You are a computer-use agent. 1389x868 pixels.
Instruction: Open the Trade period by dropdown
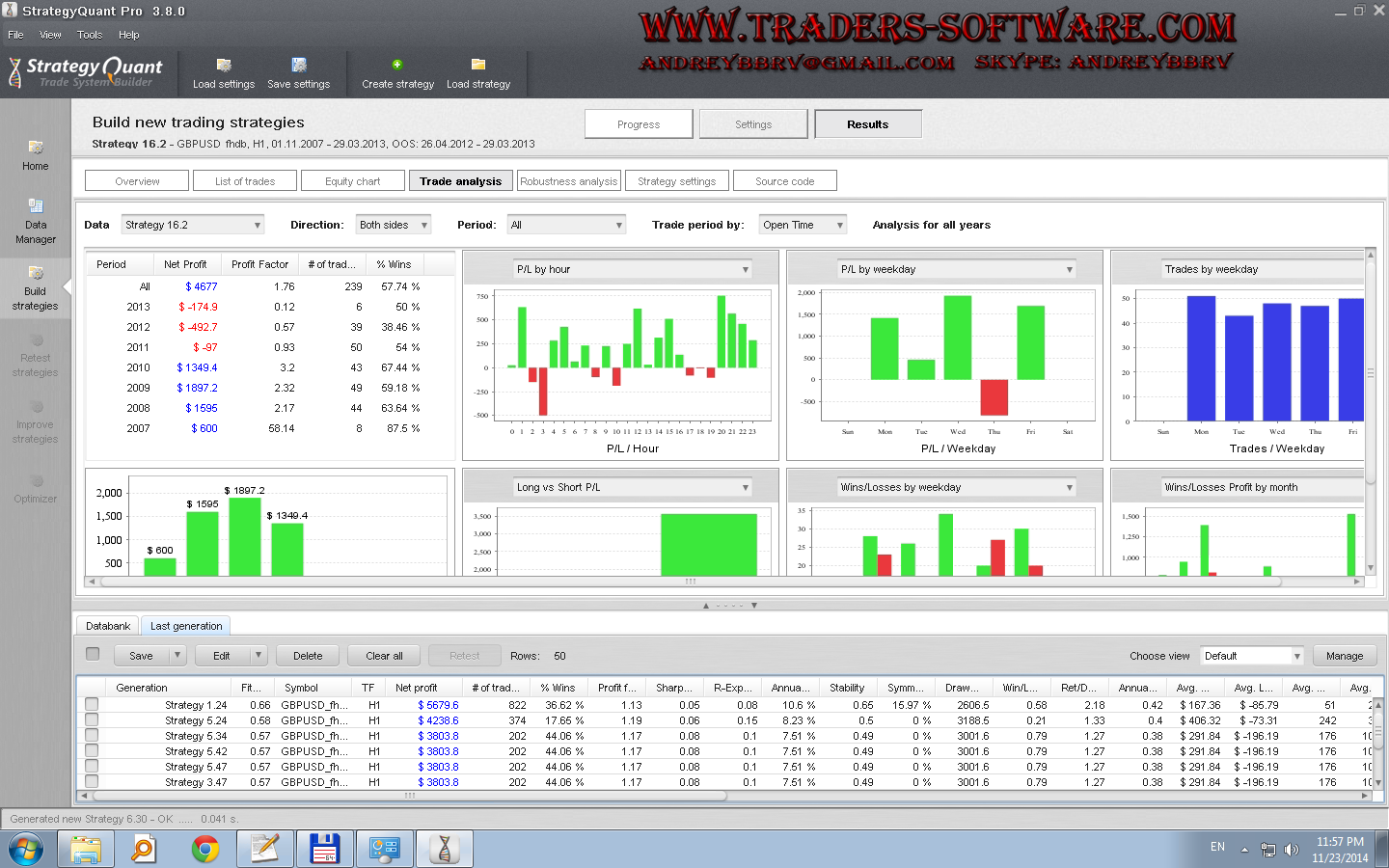pos(802,225)
